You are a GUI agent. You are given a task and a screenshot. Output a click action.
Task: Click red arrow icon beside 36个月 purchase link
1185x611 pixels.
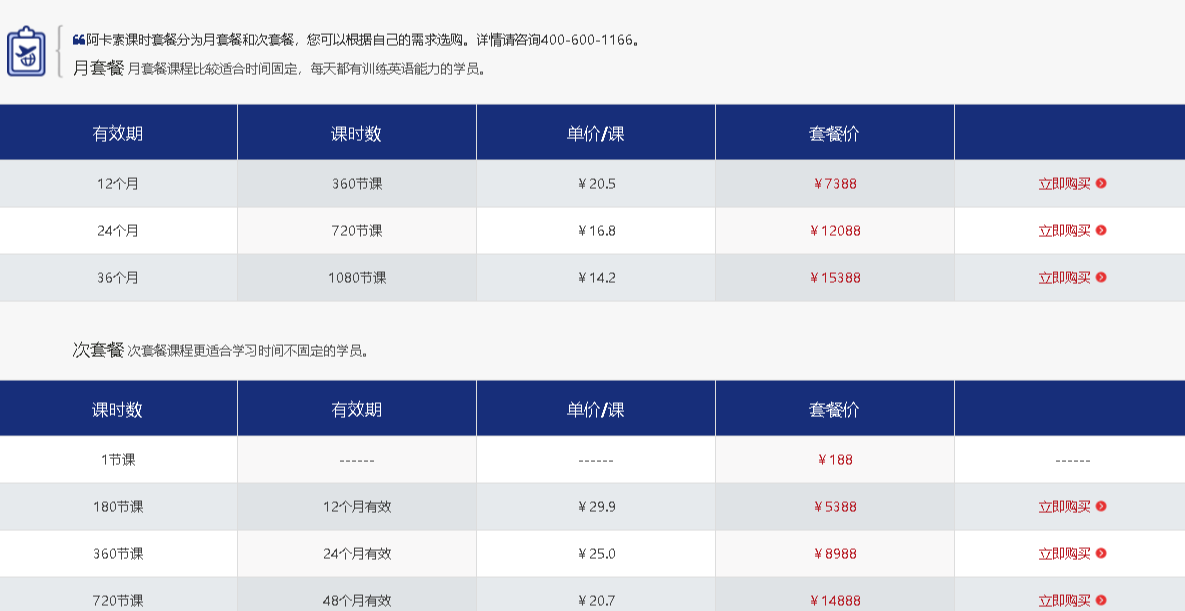1101,277
